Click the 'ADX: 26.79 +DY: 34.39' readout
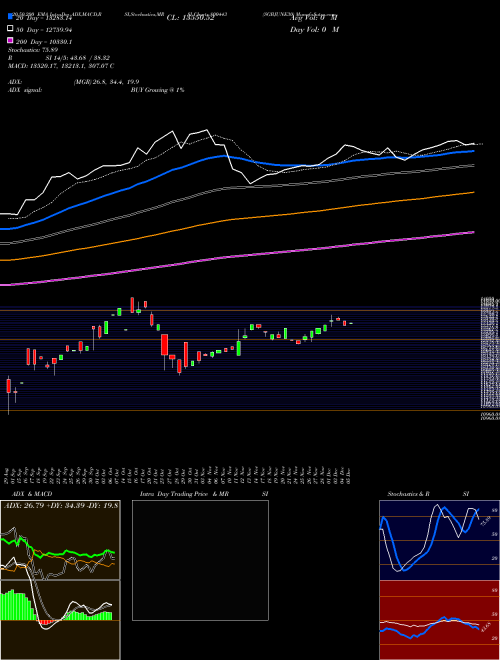Viewport: 500px width, 660px height. (61, 505)
